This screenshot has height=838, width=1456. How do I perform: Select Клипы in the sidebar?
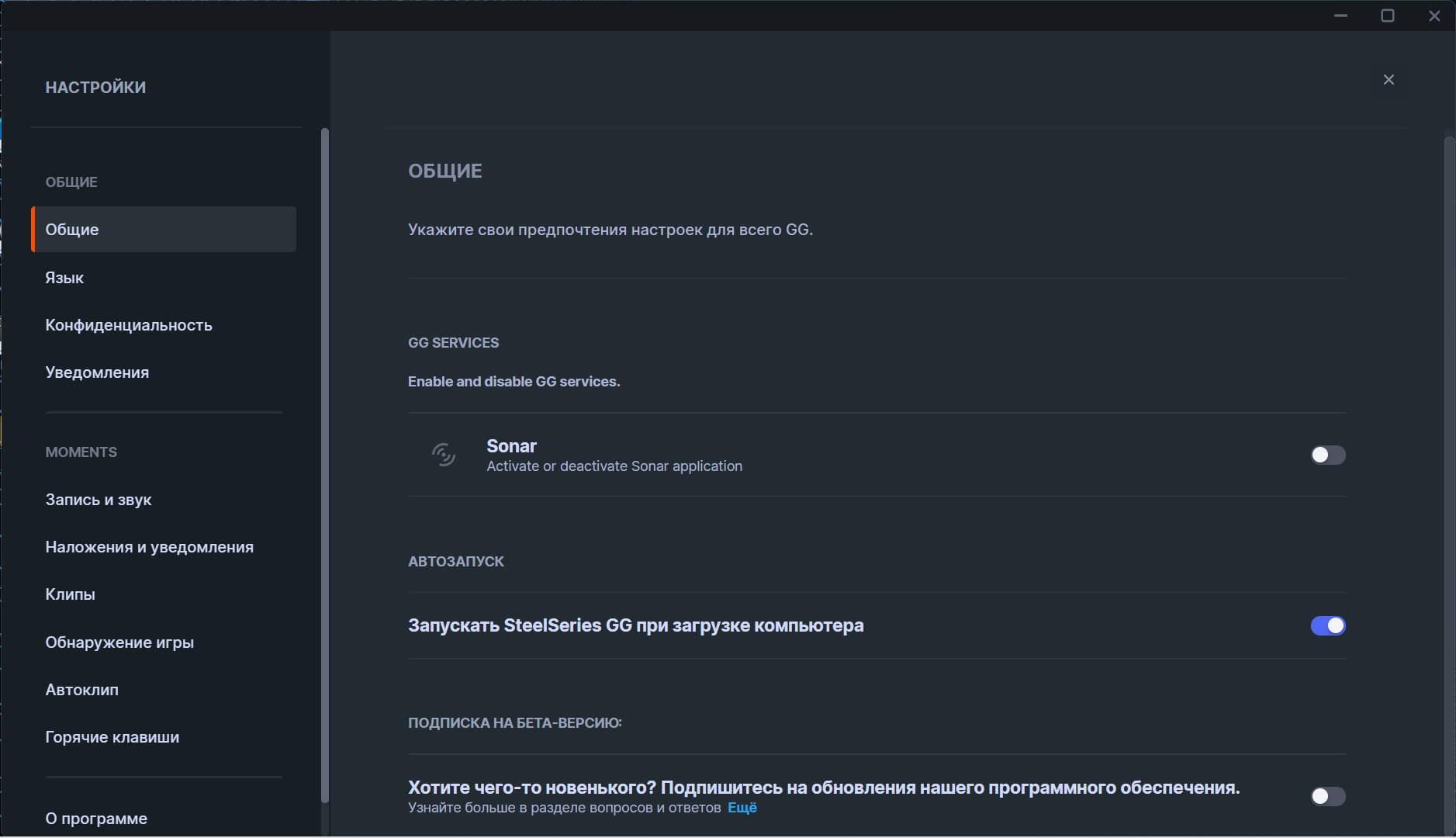(71, 594)
